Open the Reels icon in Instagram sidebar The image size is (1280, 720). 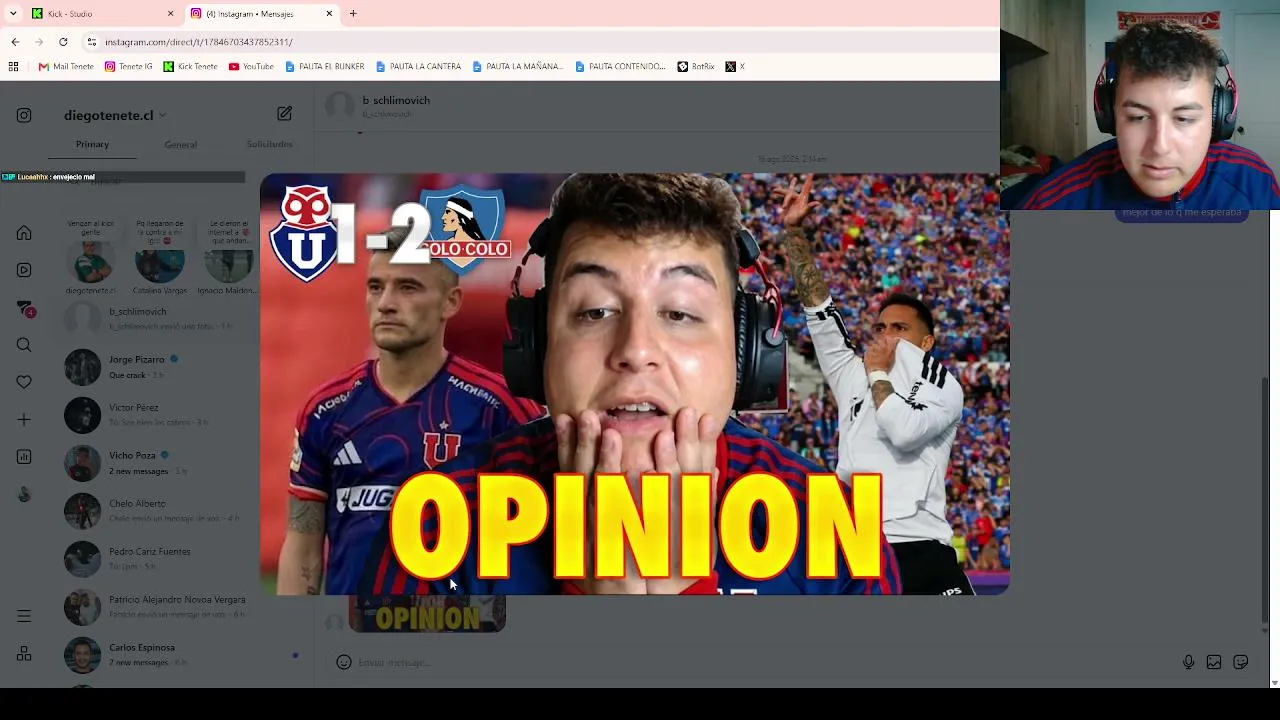pyautogui.click(x=24, y=270)
